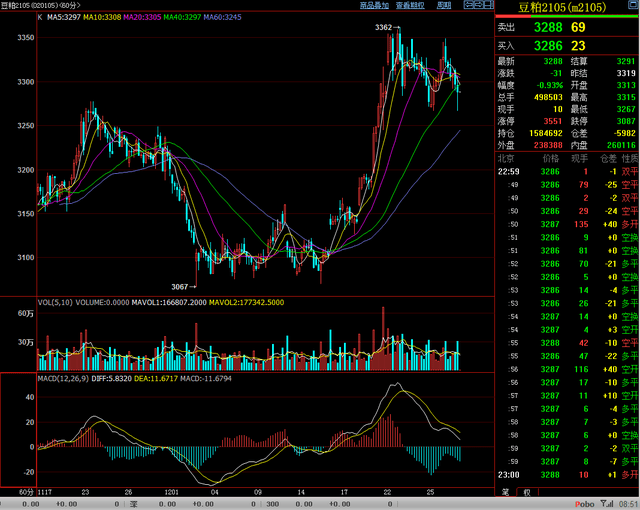Select the 笔 tick tab
640x510 pixels.
(x=506, y=492)
